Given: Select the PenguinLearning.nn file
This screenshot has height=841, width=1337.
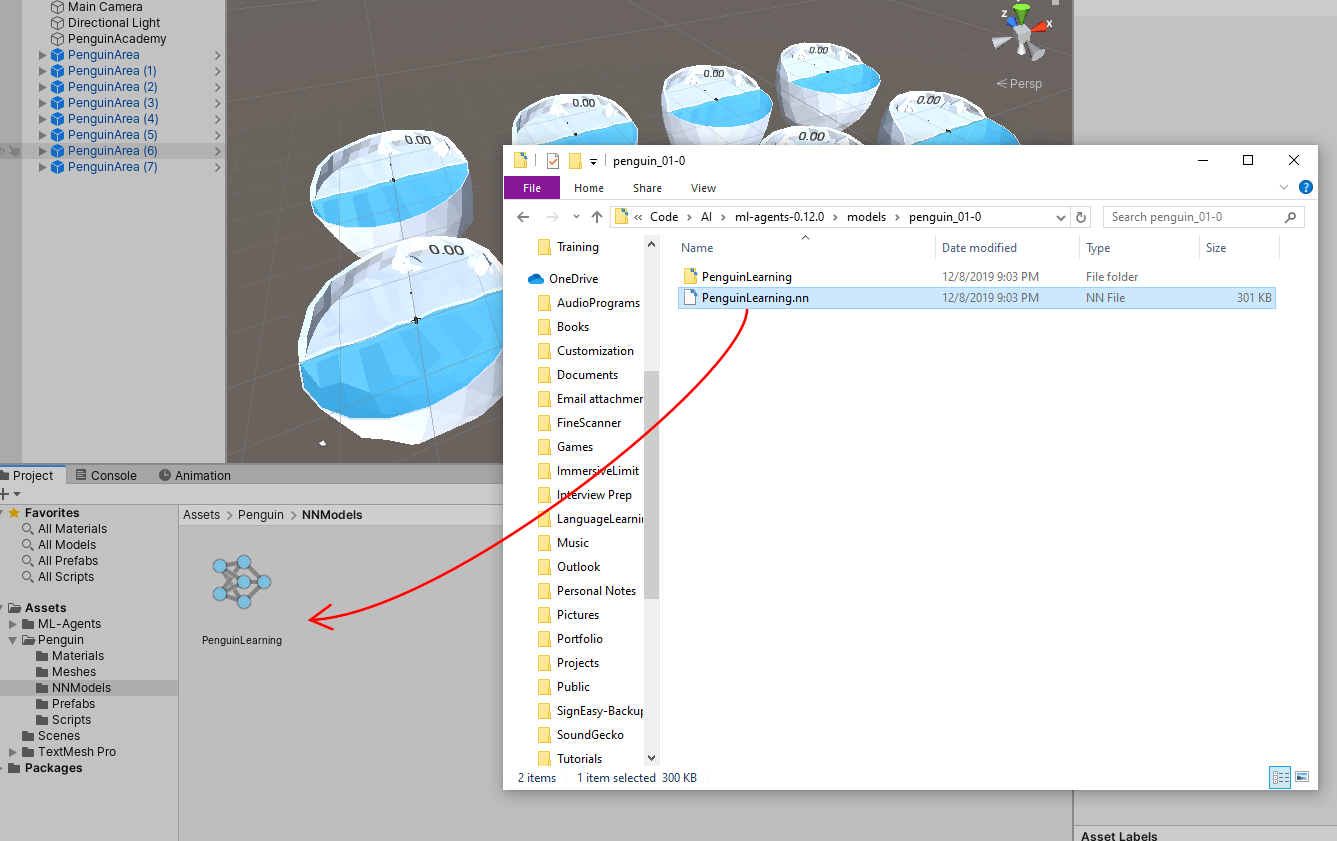Looking at the screenshot, I should (x=755, y=298).
